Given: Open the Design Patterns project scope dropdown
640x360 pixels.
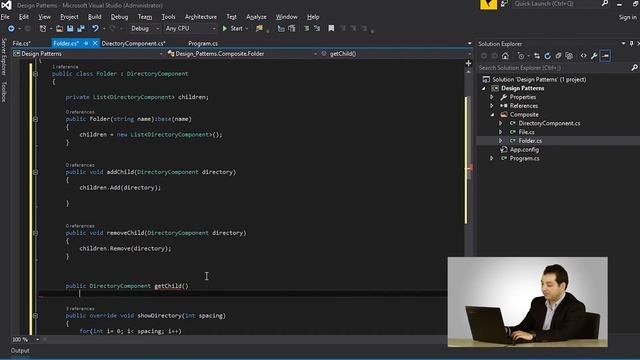Looking at the screenshot, I should click(x=88, y=54).
